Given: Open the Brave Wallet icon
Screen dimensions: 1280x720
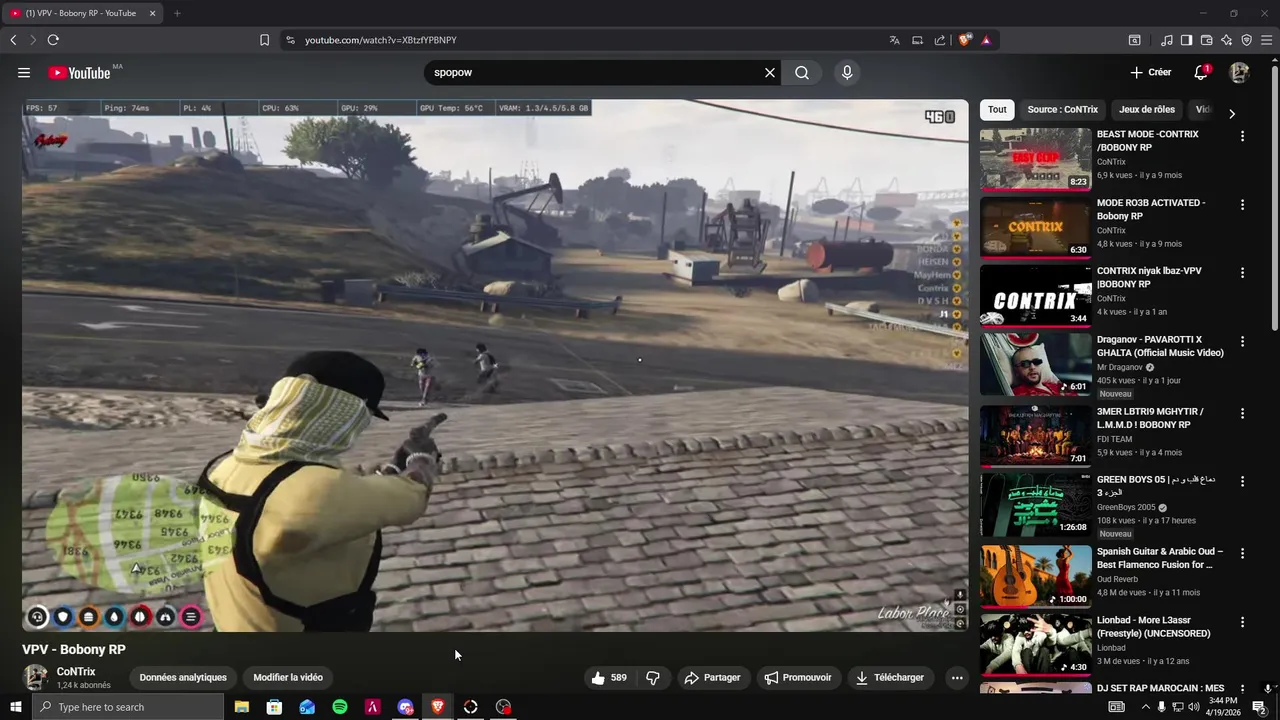Looking at the screenshot, I should point(1207,40).
